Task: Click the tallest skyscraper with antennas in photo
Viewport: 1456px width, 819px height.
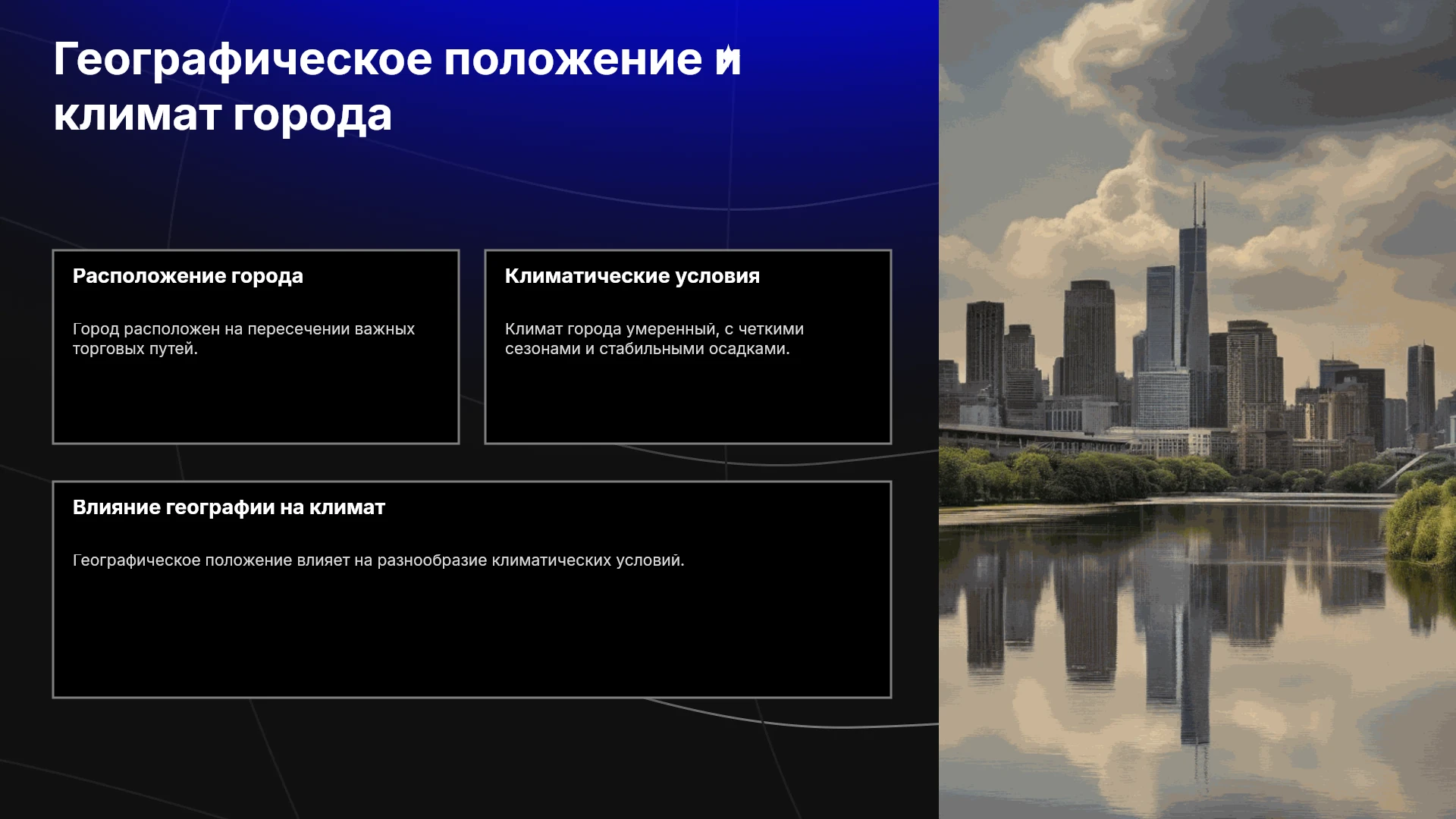Action: coord(1194,303)
